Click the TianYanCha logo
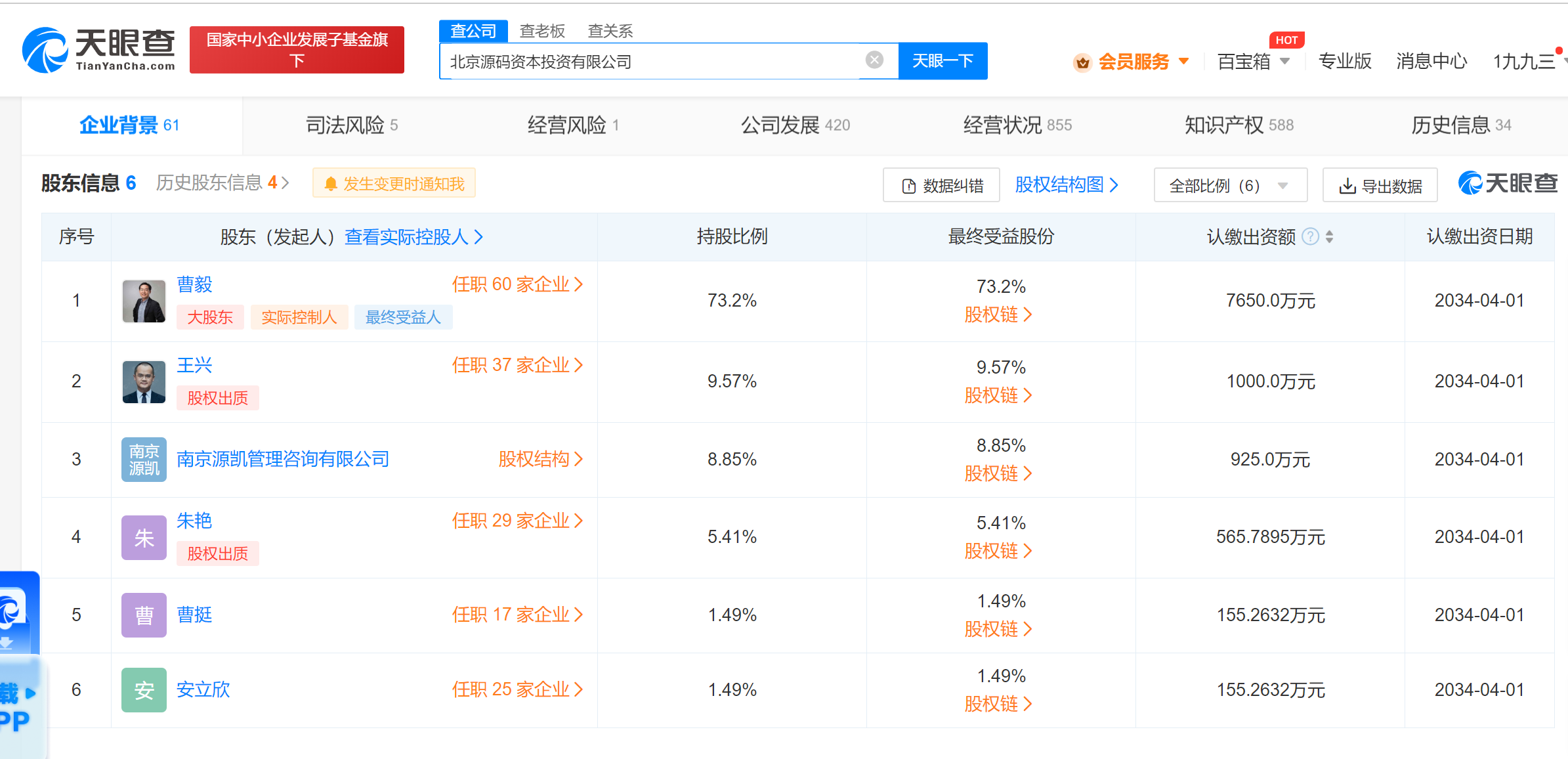Image resolution: width=1568 pixels, height=759 pixels. pos(98,50)
